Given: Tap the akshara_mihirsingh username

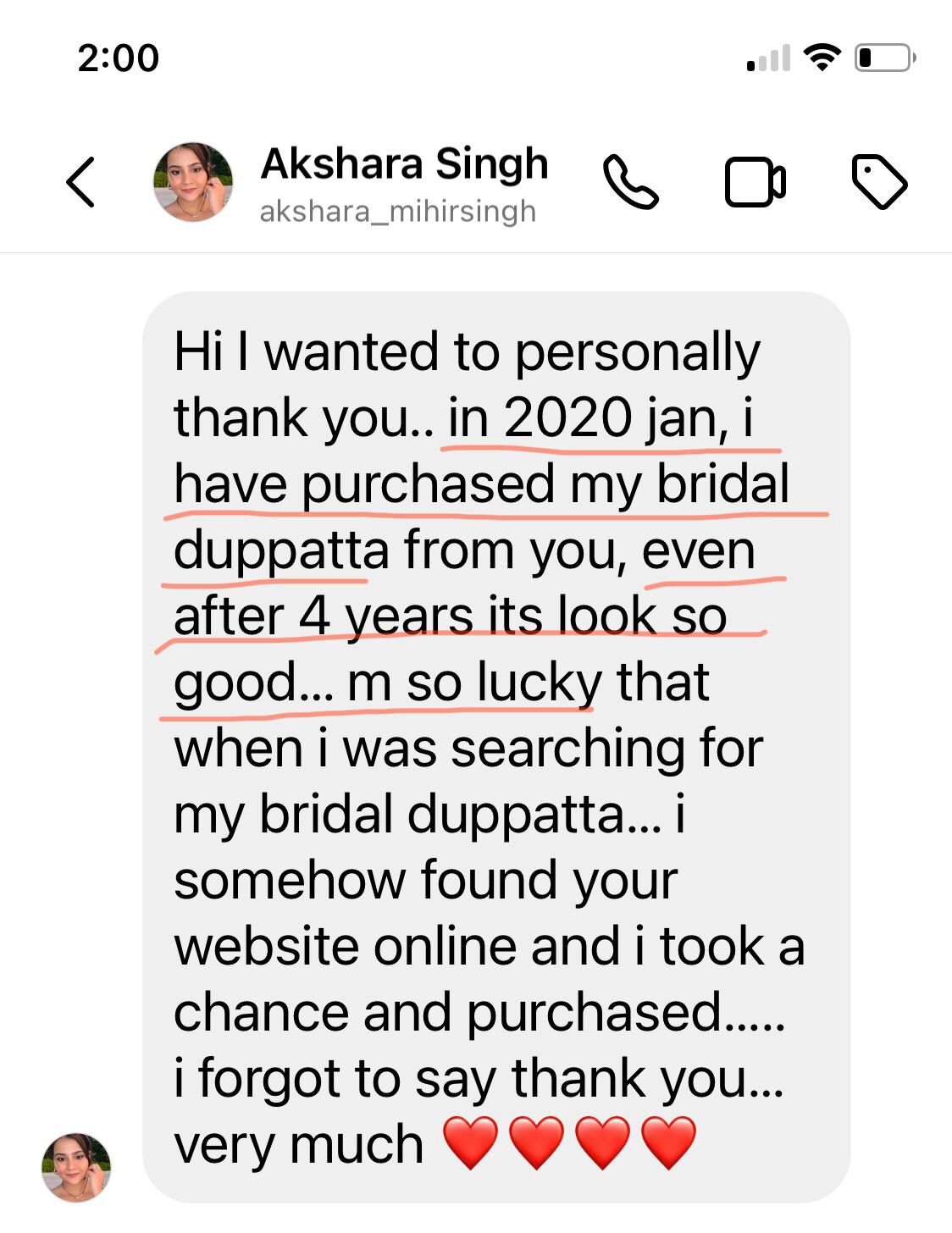Looking at the screenshot, I should (x=397, y=211).
